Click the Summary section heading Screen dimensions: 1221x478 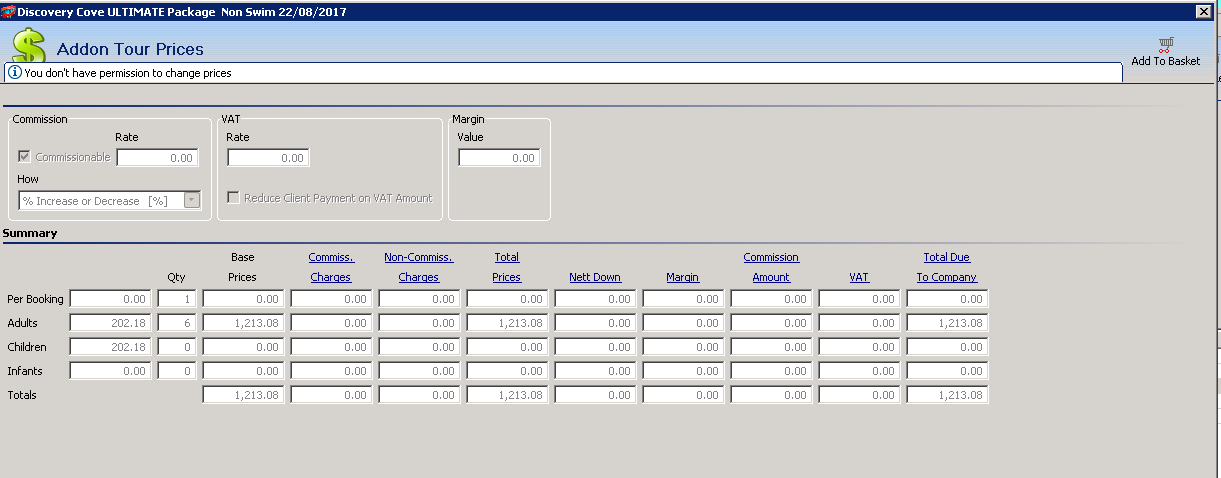click(30, 233)
